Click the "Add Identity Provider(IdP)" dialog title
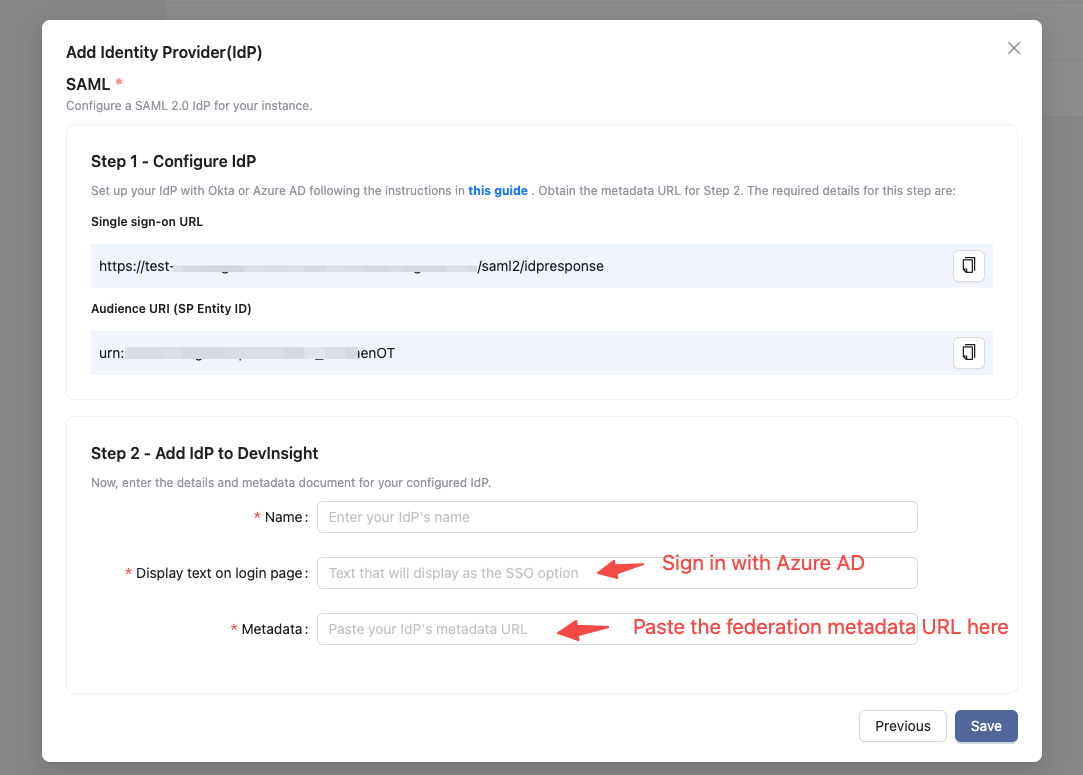This screenshot has width=1083, height=775. 164,52
